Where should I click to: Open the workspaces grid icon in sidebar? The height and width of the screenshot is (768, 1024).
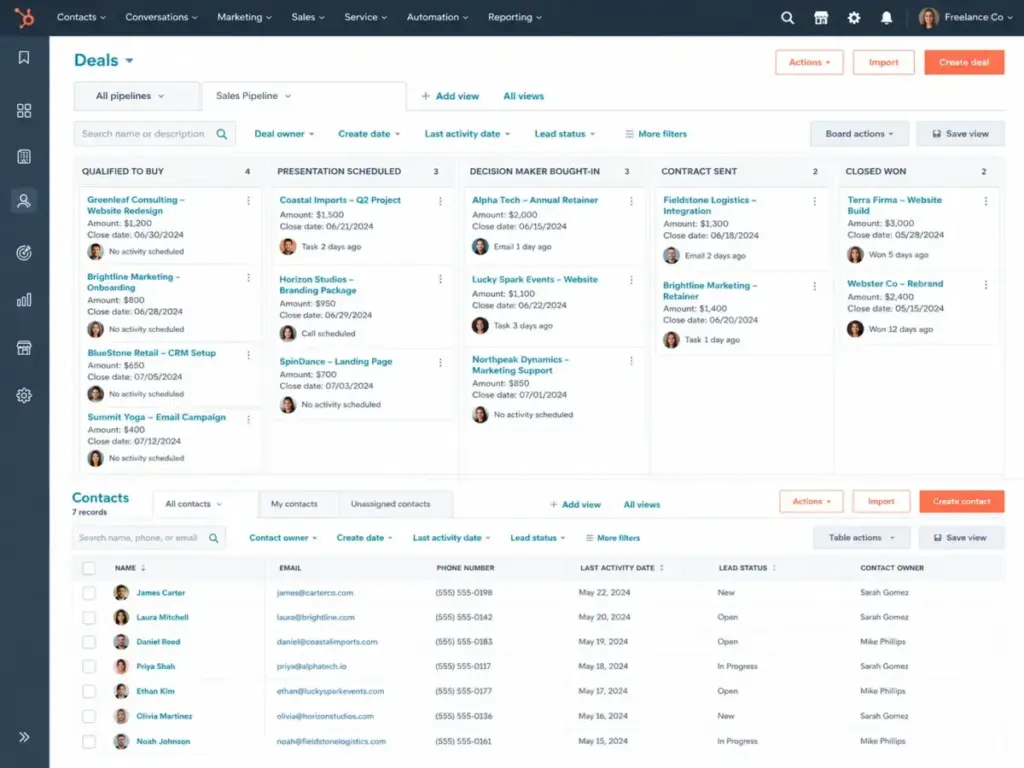tap(24, 110)
